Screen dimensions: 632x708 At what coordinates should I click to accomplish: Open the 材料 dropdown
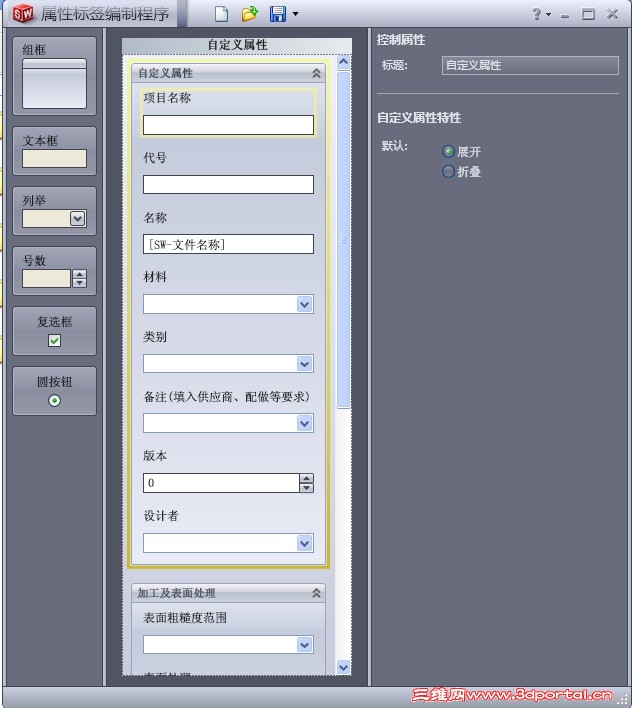[x=305, y=304]
